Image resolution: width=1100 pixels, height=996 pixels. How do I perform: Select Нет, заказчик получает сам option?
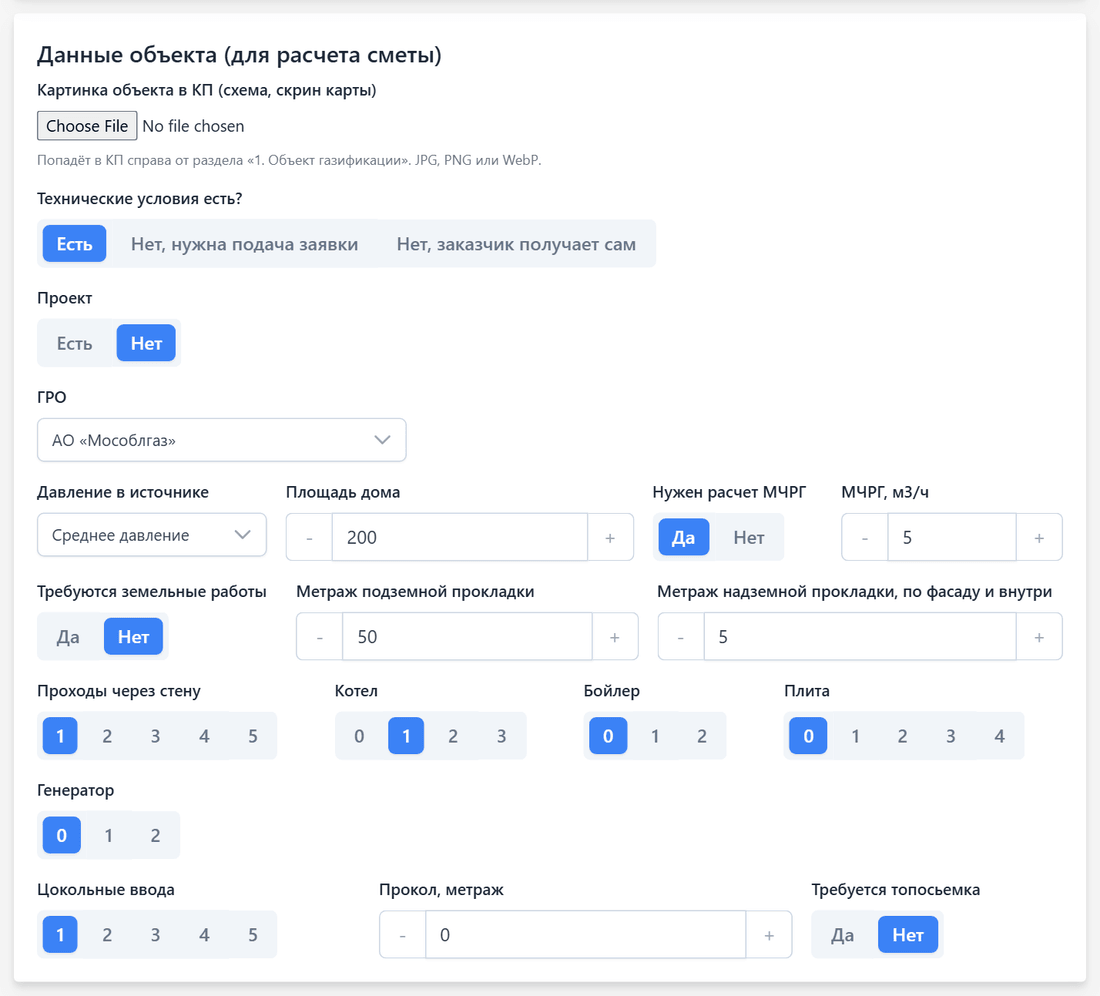click(x=516, y=244)
